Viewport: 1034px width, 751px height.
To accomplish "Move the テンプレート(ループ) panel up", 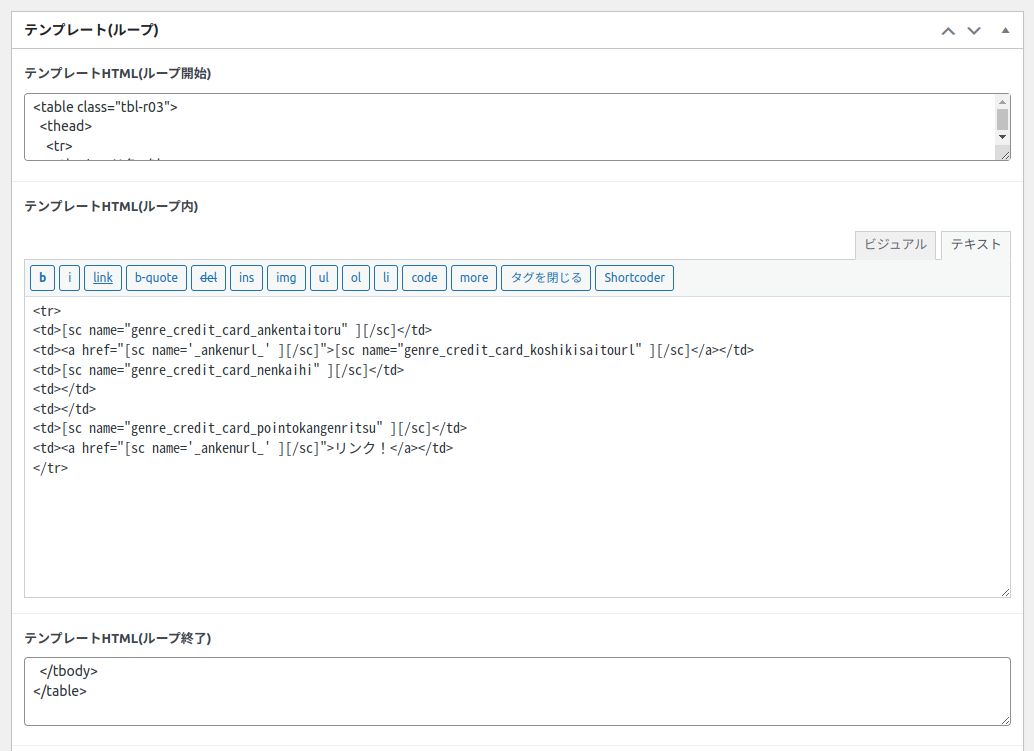I will tap(948, 31).
